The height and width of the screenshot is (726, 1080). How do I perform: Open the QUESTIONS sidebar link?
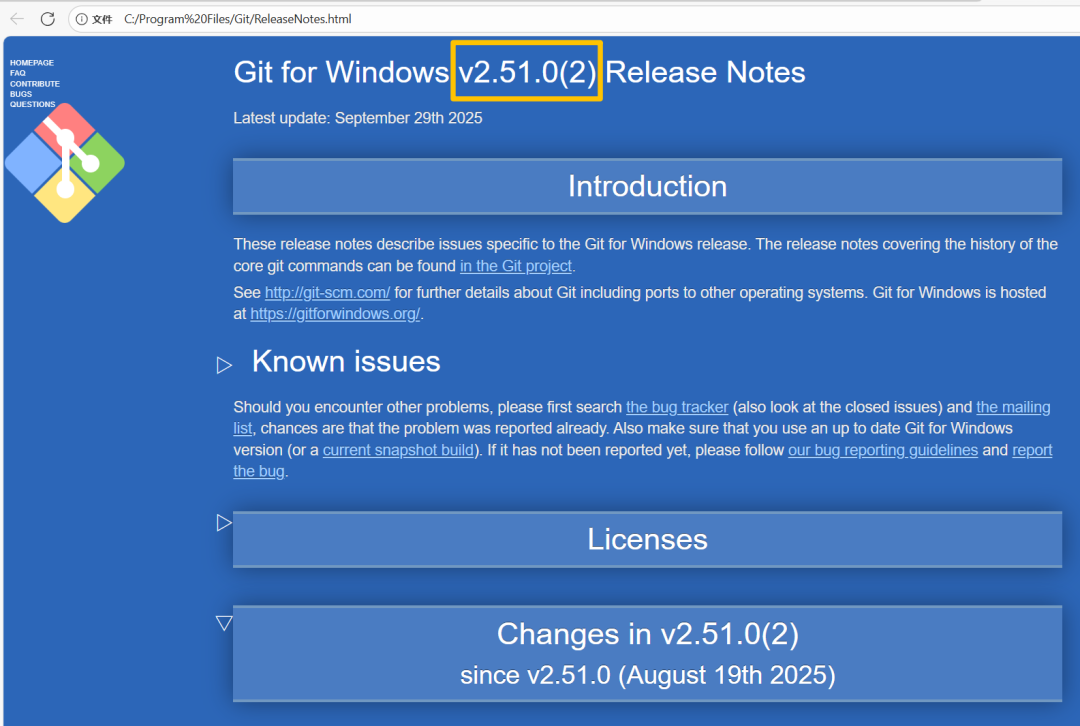pos(32,105)
